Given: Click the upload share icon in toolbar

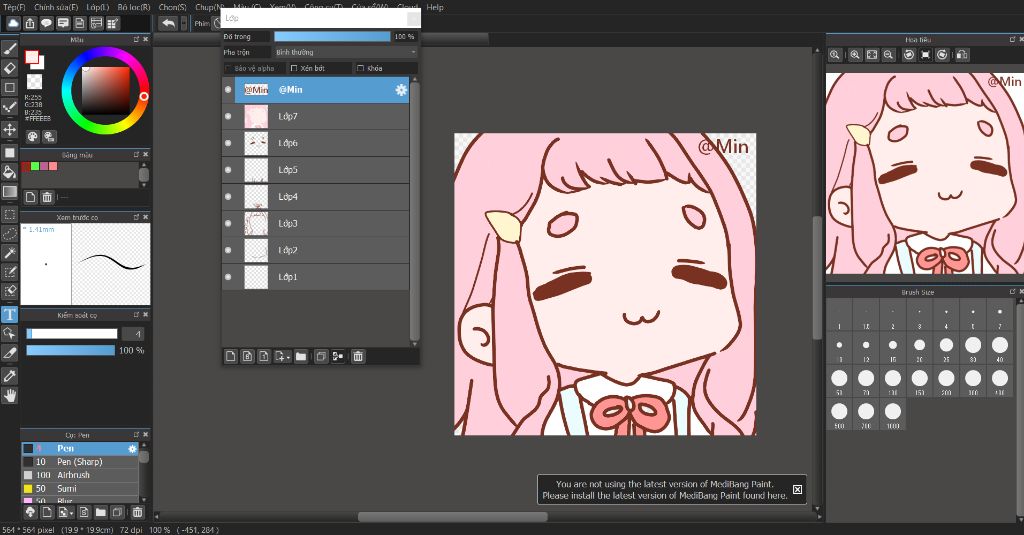Looking at the screenshot, I should click(30, 24).
